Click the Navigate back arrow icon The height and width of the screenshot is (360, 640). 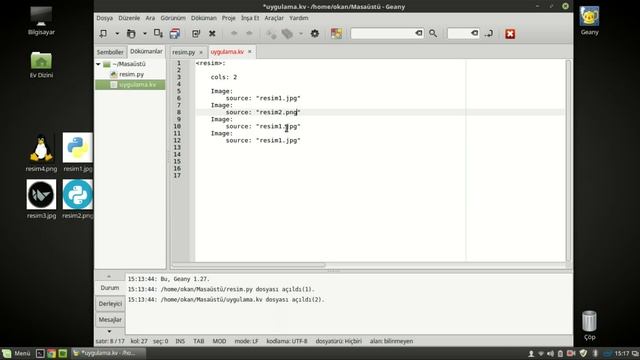(234, 34)
